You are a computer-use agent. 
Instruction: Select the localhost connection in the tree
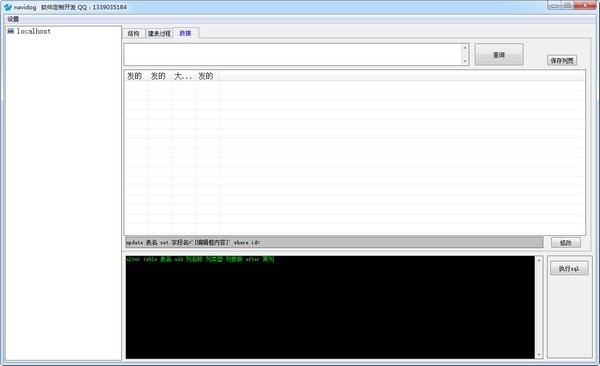pyautogui.click(x=33, y=31)
